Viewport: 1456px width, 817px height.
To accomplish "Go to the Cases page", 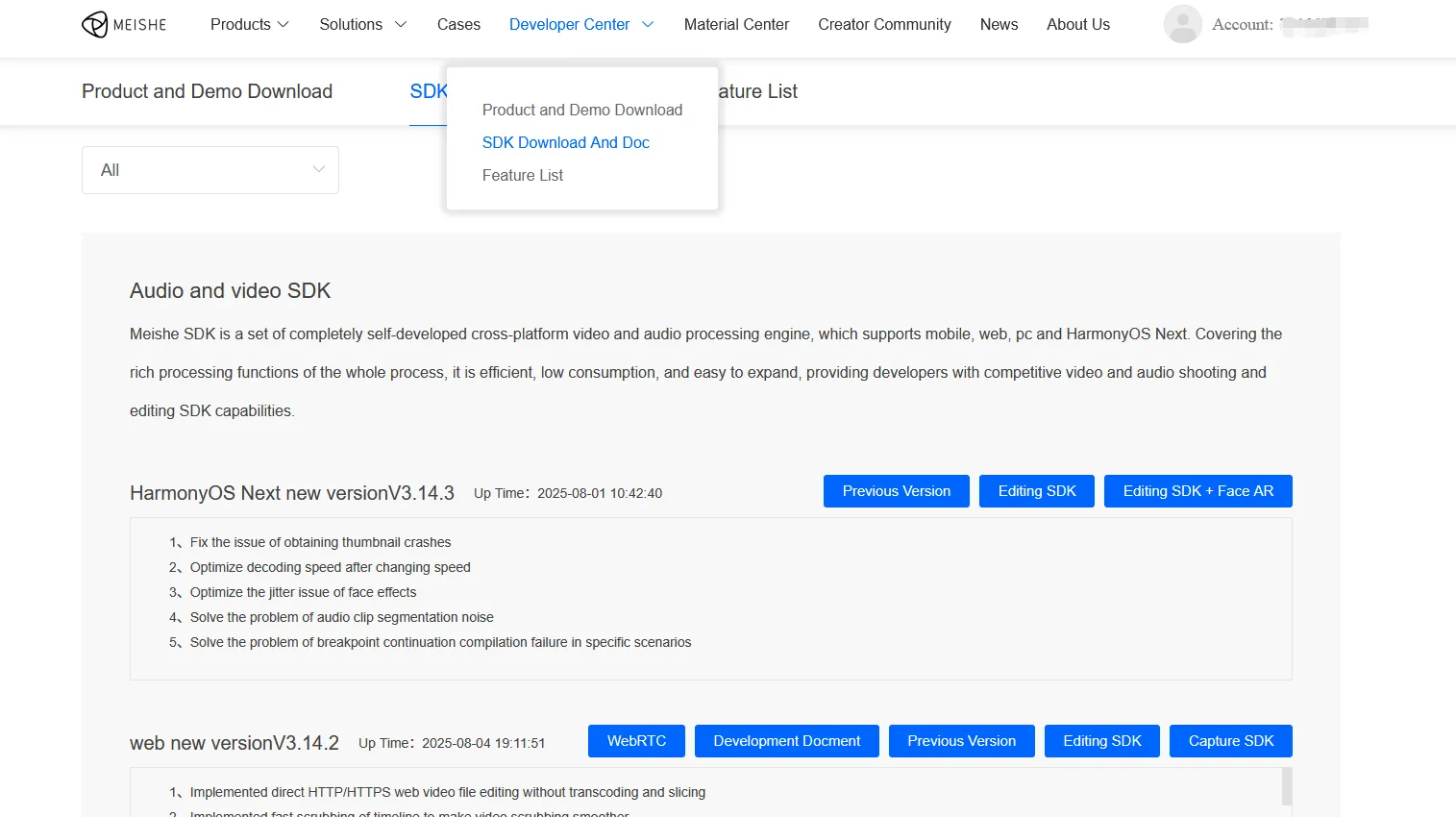I will pyautogui.click(x=458, y=25).
